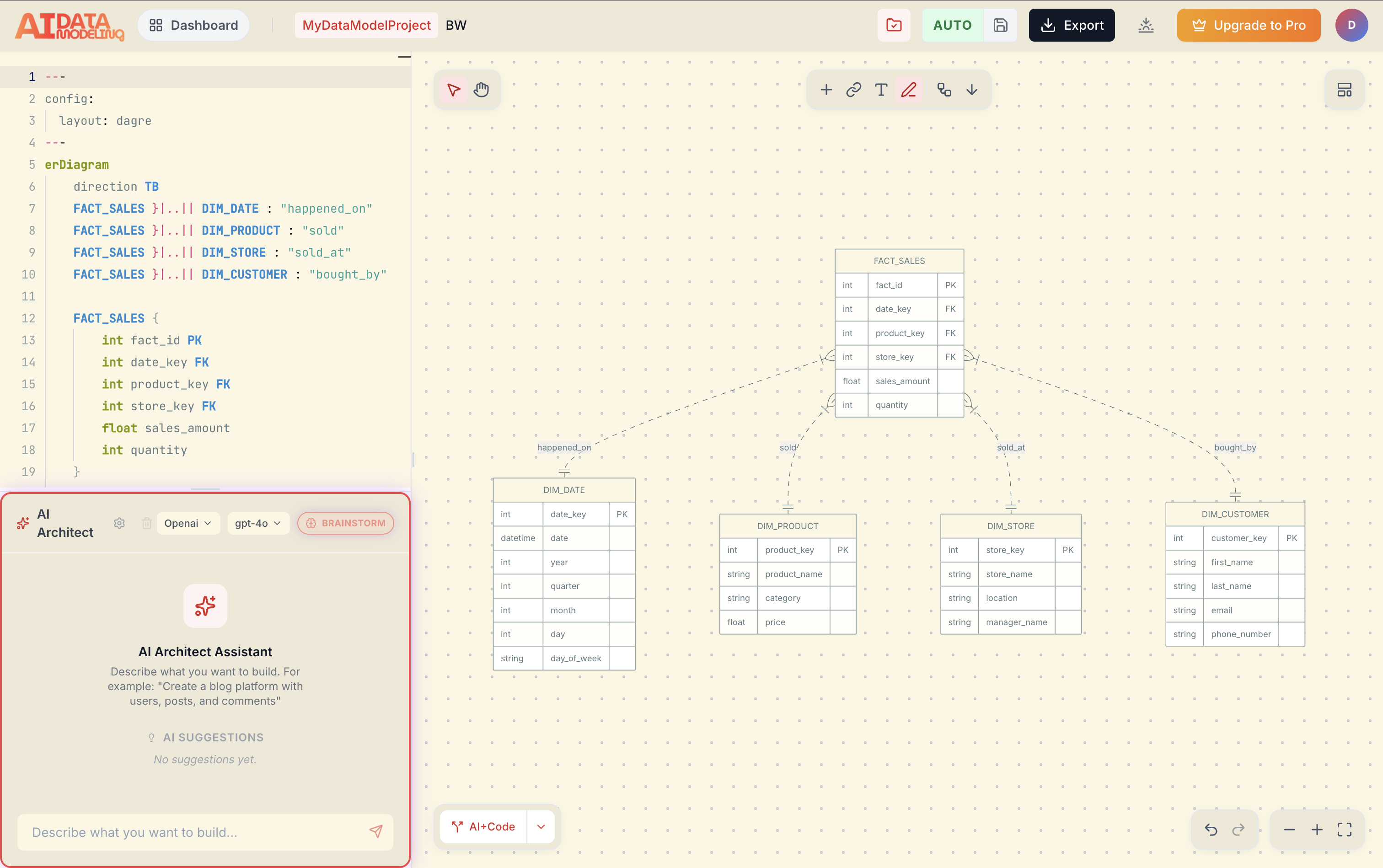
Task: Click the import download tray icon
Action: [1146, 25]
